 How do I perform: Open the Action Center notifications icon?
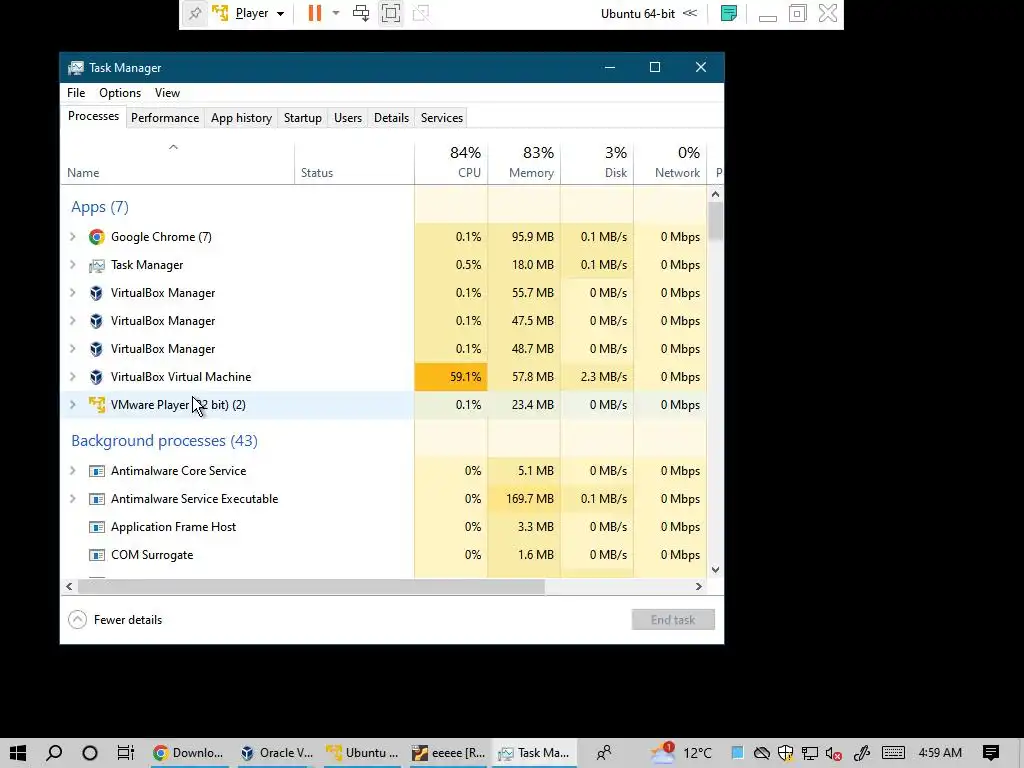point(991,753)
